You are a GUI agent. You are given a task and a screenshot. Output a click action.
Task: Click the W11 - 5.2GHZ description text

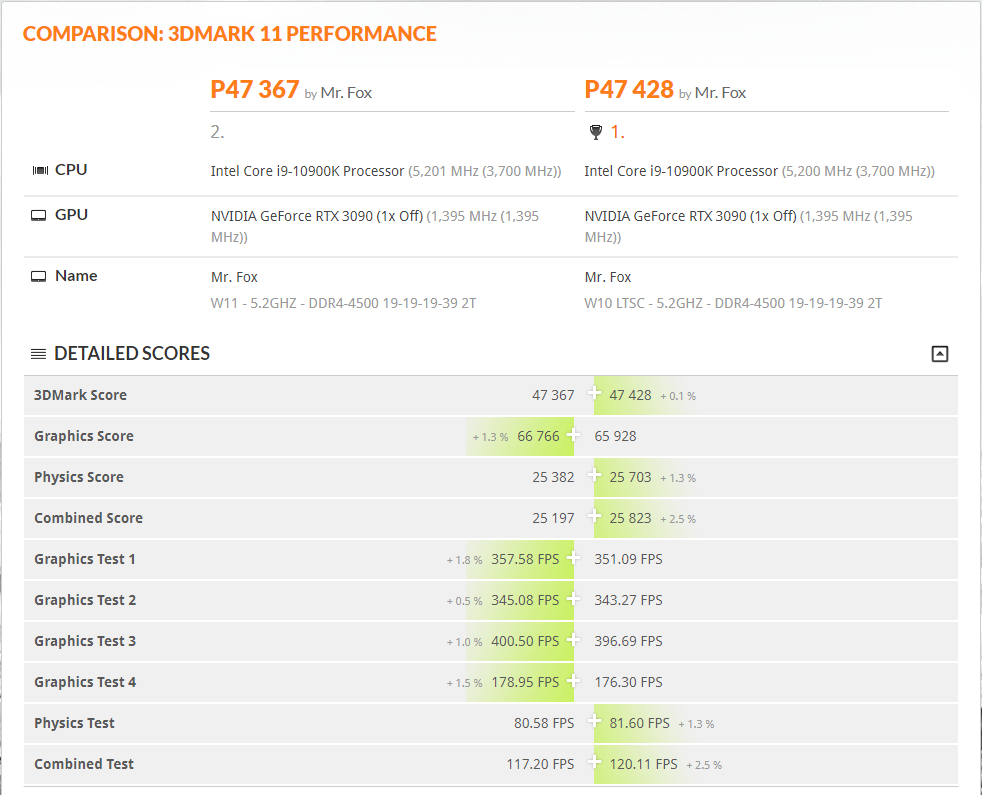pyautogui.click(x=343, y=303)
